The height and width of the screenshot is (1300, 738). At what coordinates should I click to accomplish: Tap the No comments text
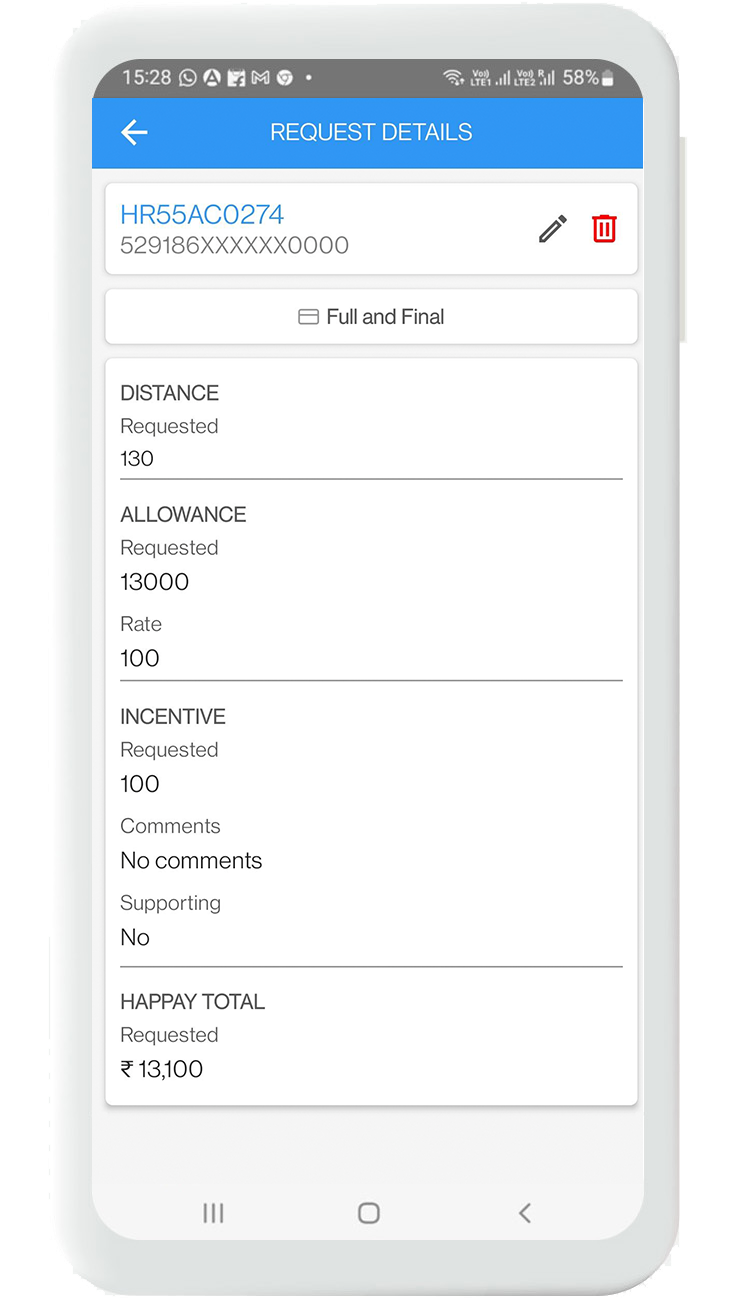(191, 861)
